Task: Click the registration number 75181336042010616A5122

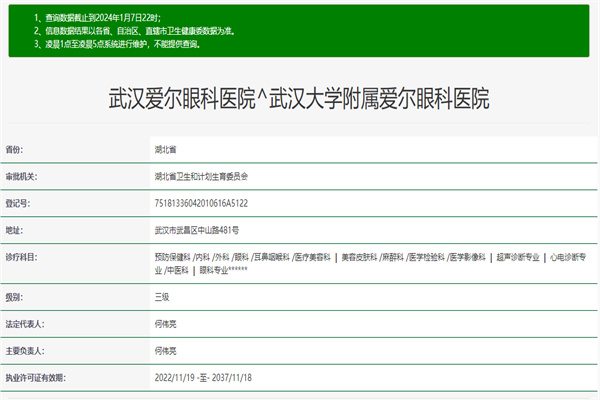Action: click(201, 203)
